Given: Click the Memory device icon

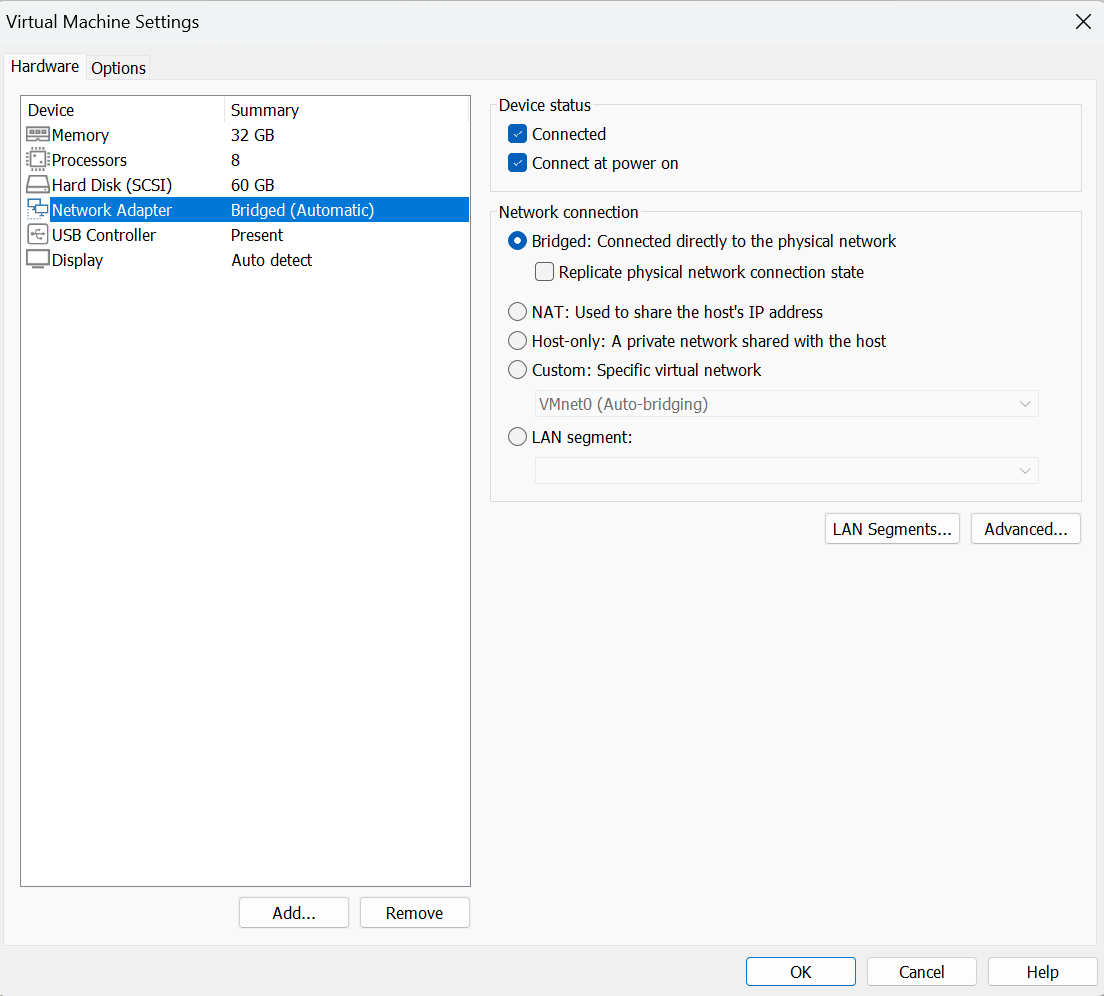Looking at the screenshot, I should coord(38,134).
